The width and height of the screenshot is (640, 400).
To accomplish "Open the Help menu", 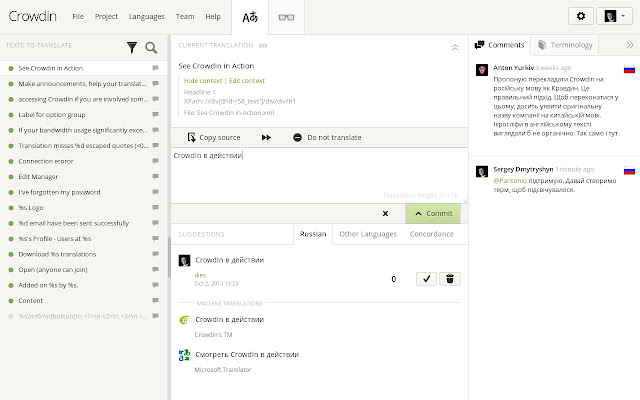I will (213, 16).
